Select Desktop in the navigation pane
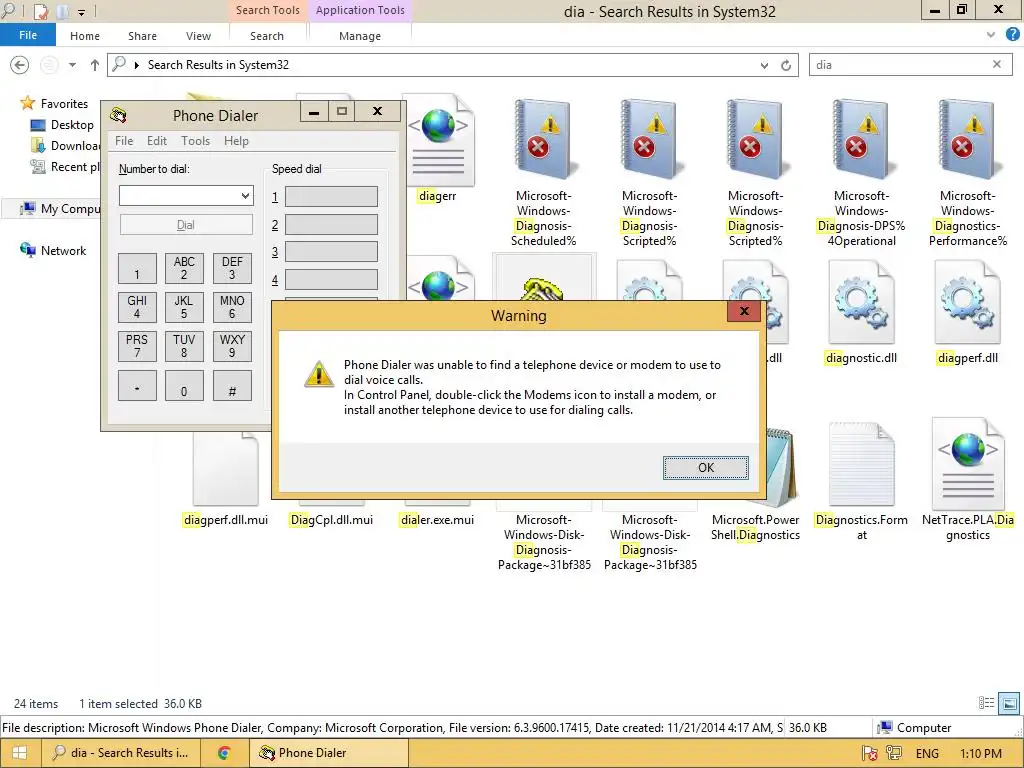The width and height of the screenshot is (1024, 768). point(72,125)
